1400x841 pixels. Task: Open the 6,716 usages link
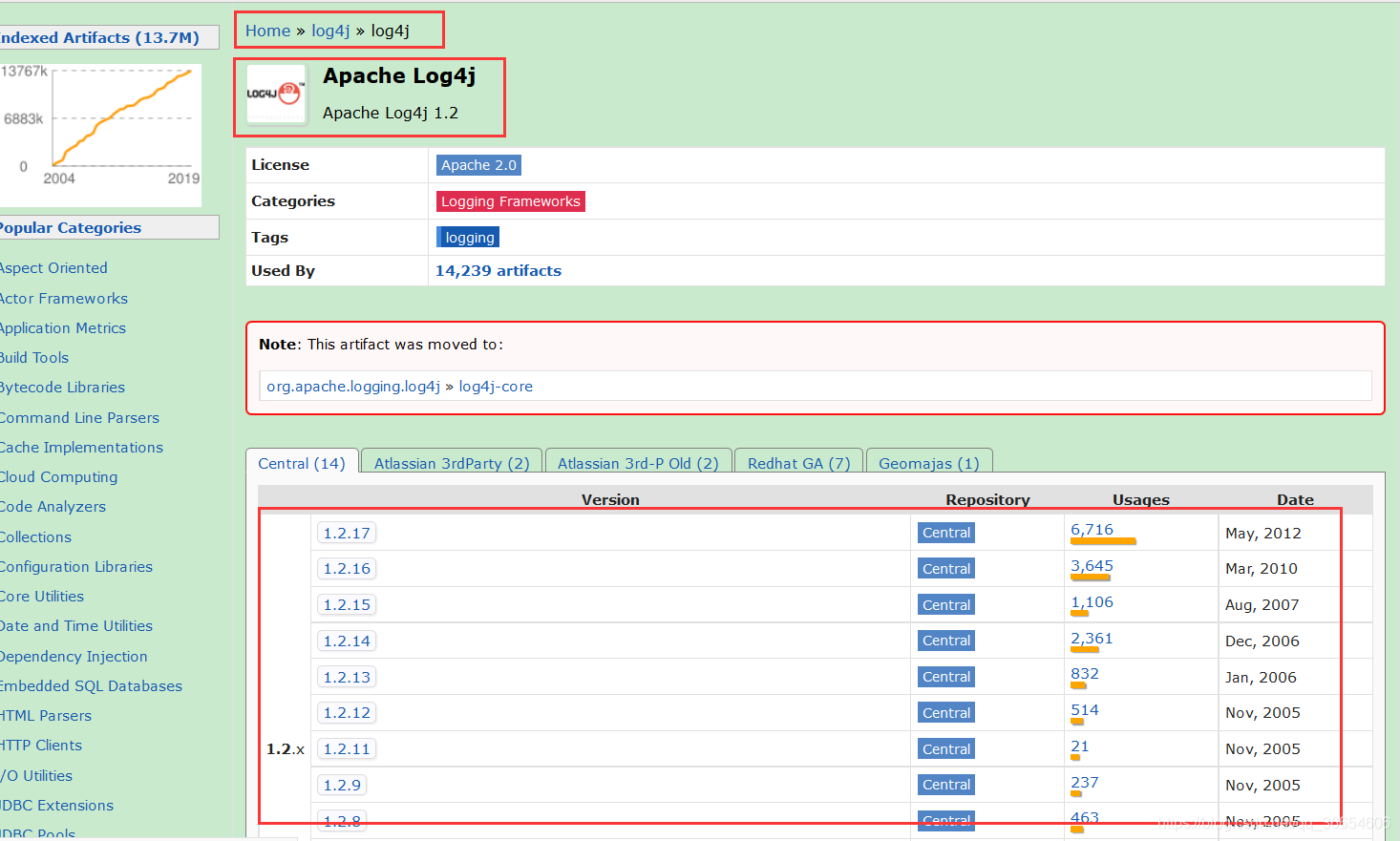[x=1092, y=530]
